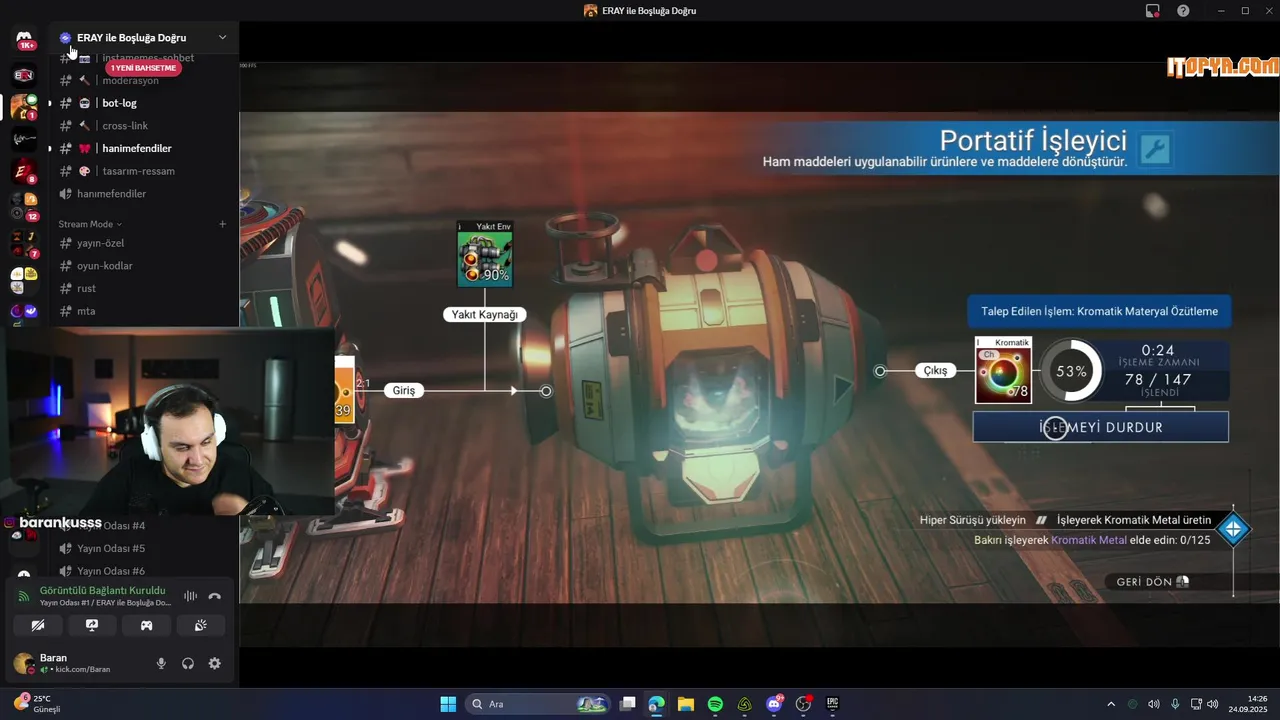This screenshot has height=720, width=1280.
Task: Open the weather widget showing 25°C
Action: [x=37, y=703]
